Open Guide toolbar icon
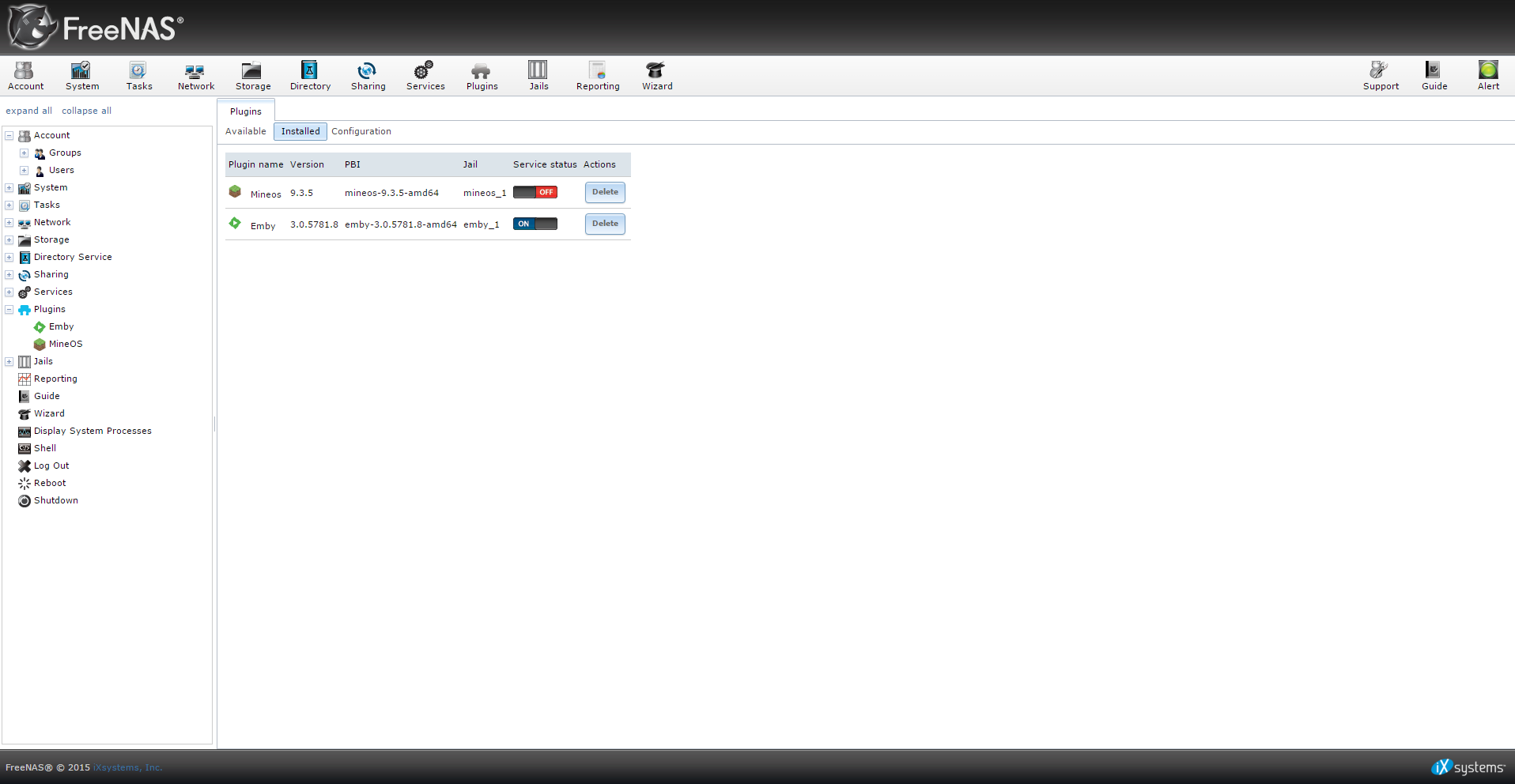Screen dimensions: 1515x784 [x=1434, y=76]
